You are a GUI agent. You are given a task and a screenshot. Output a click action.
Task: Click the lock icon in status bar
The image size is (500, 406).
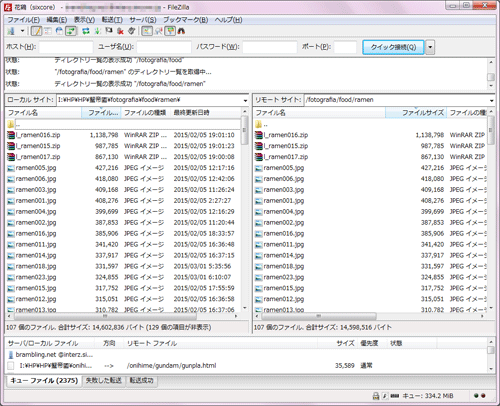click(376, 396)
